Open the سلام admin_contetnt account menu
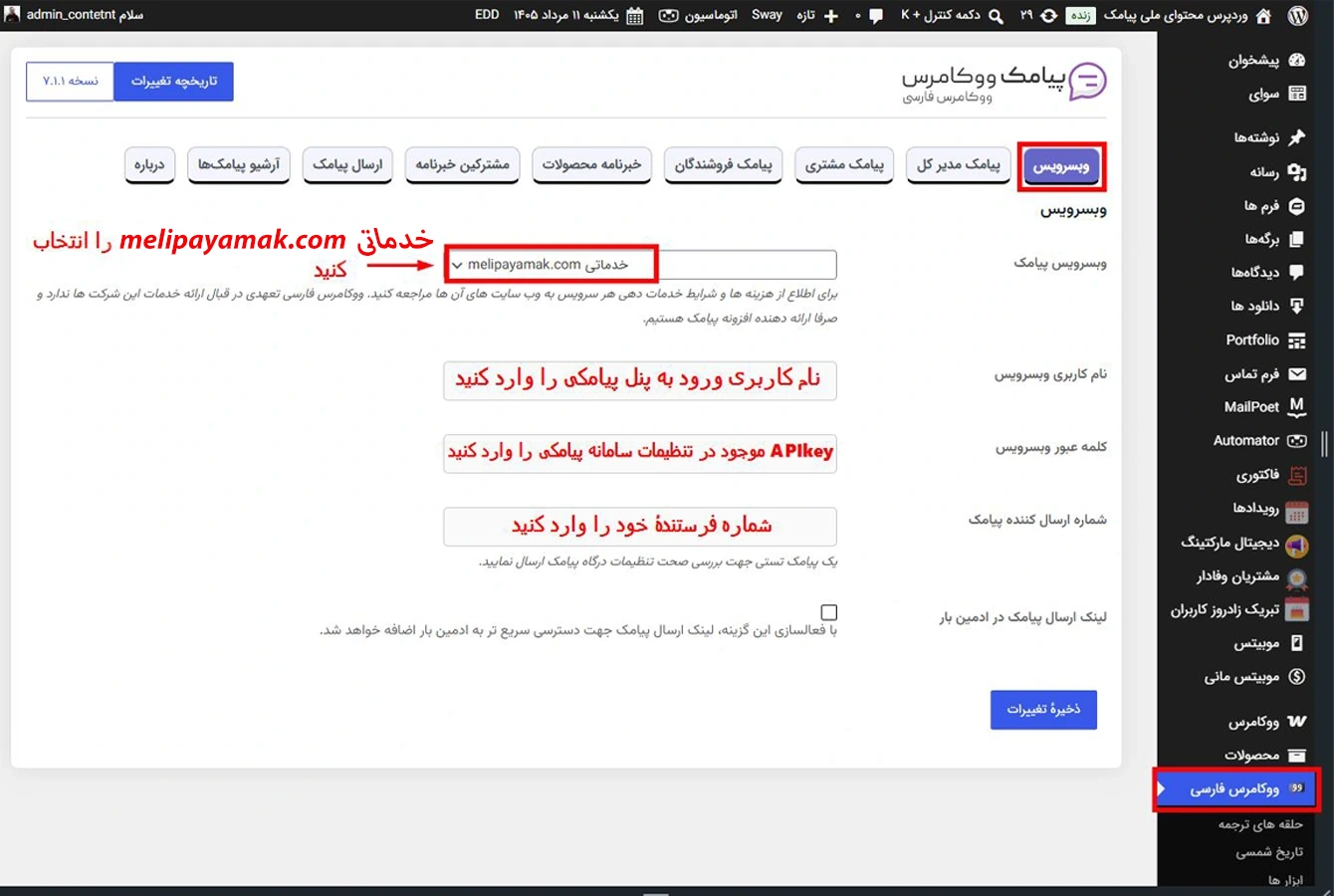 pyautogui.click(x=76, y=15)
